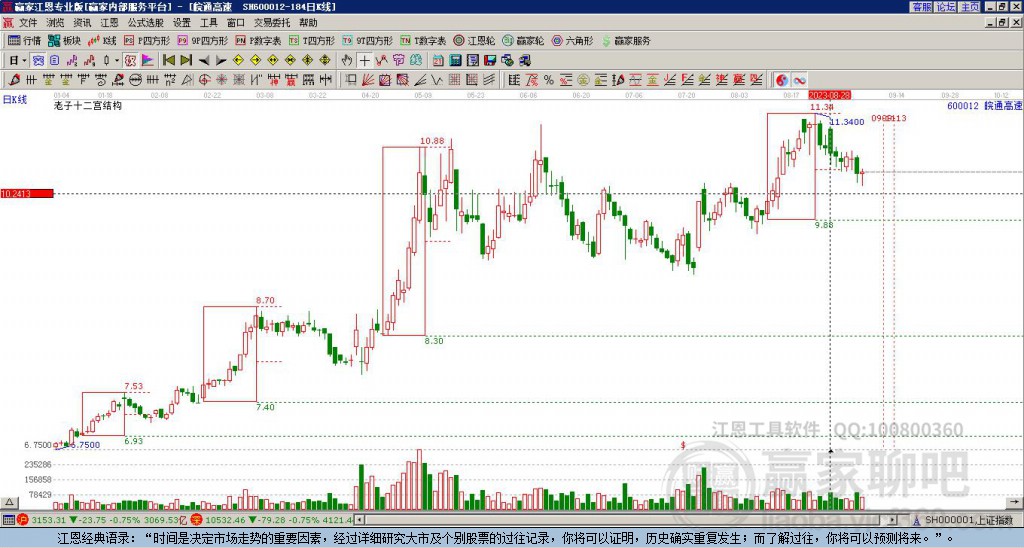Click the red 10.2413 price tag
This screenshot has height=548, width=1024.
(x=27, y=193)
